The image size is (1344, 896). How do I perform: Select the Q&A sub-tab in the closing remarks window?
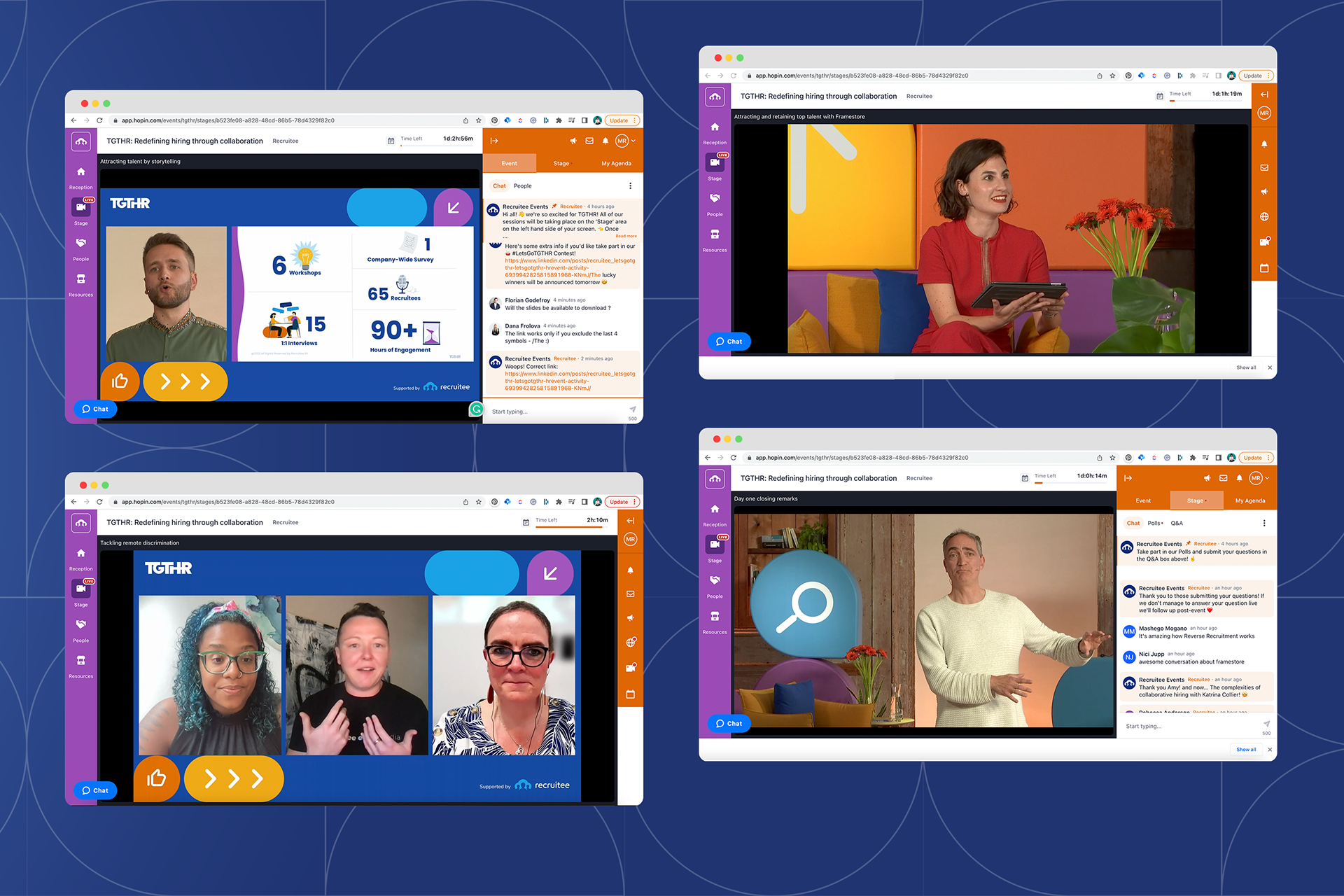click(x=1177, y=523)
